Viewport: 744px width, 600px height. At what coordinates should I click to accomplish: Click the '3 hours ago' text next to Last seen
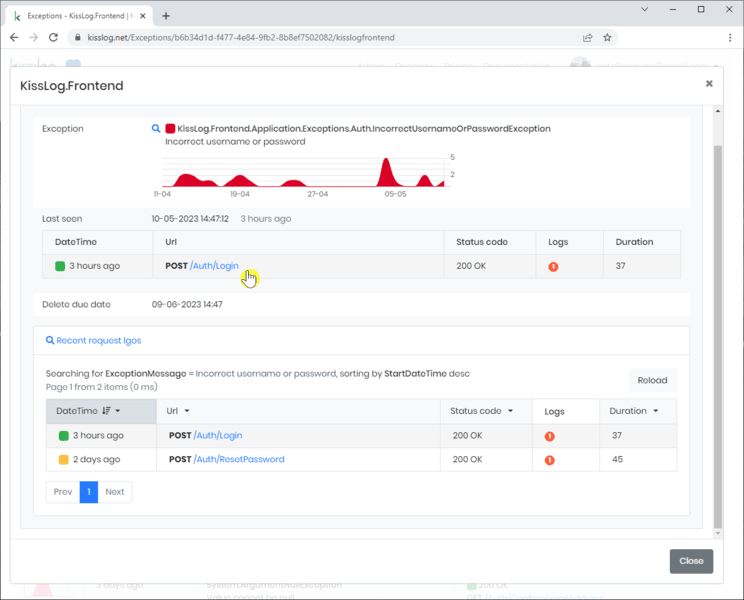(266, 219)
